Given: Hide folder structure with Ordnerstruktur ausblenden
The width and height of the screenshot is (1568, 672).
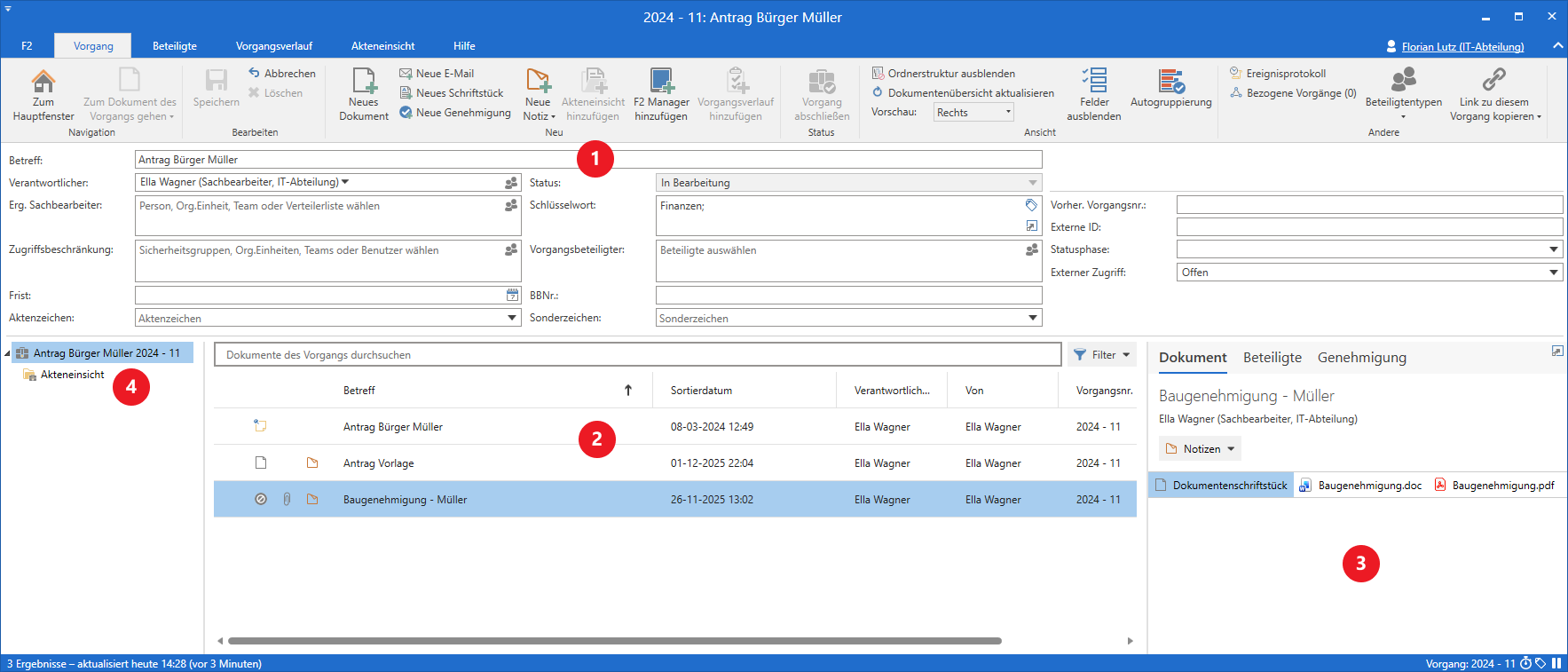Looking at the screenshot, I should [943, 74].
